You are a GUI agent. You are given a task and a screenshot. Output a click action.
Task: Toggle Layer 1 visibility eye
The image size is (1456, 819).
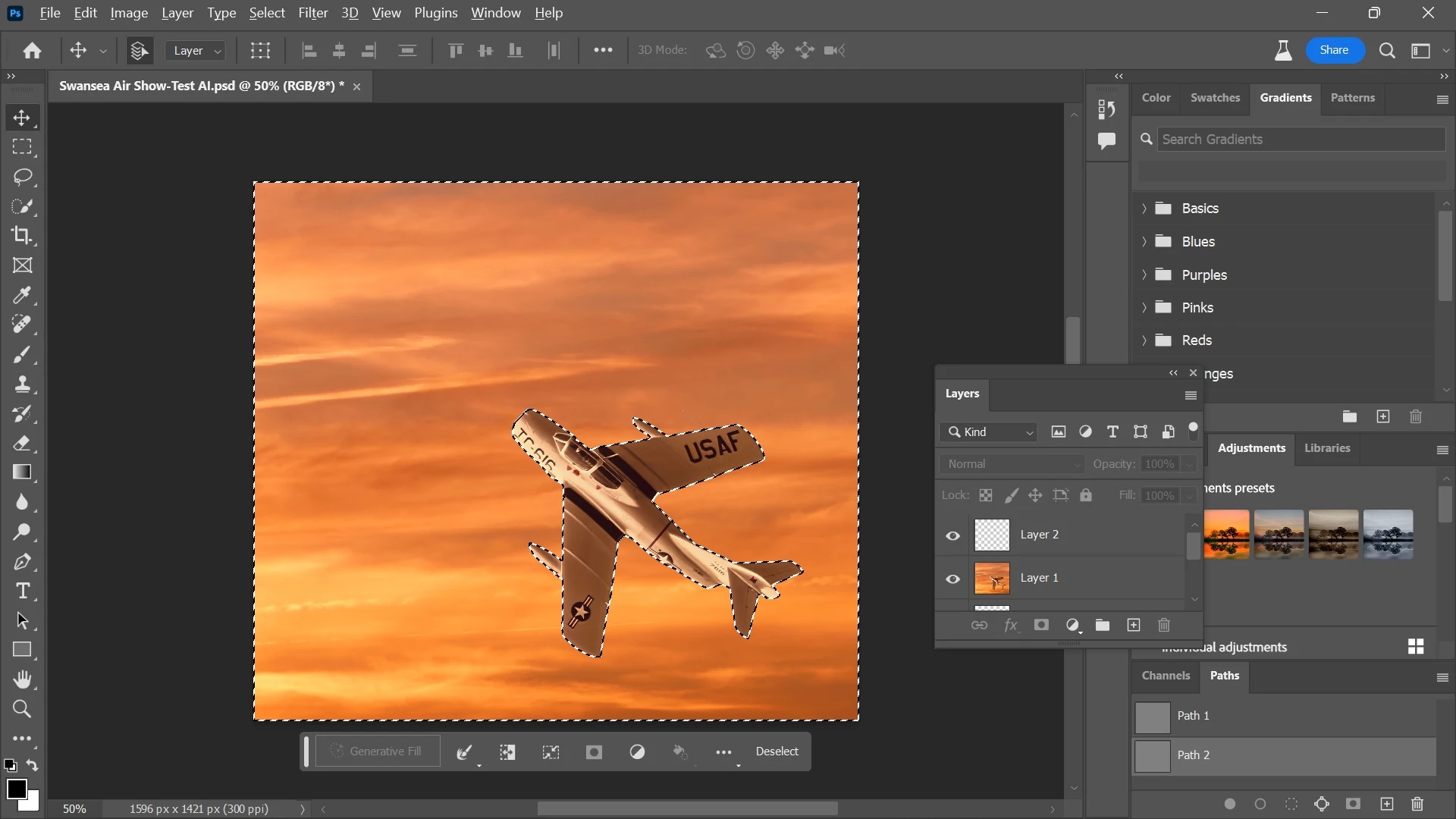click(952, 579)
